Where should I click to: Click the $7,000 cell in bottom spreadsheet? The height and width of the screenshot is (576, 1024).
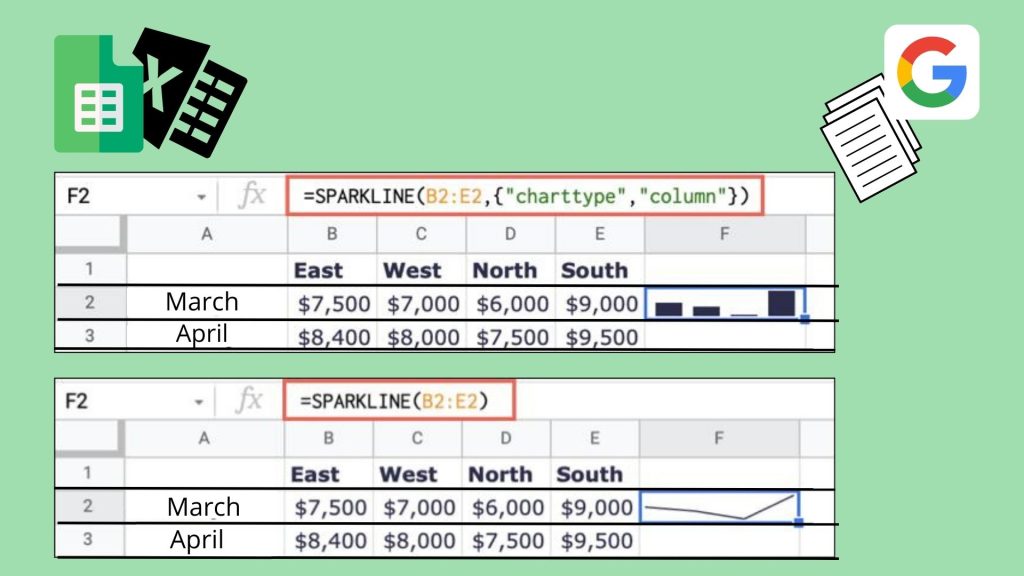coord(417,507)
